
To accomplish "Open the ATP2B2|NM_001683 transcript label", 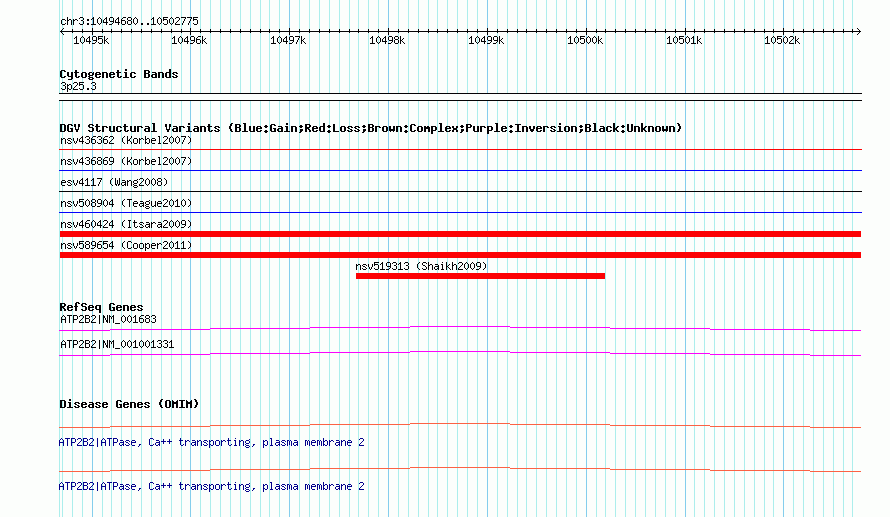I will pos(108,320).
